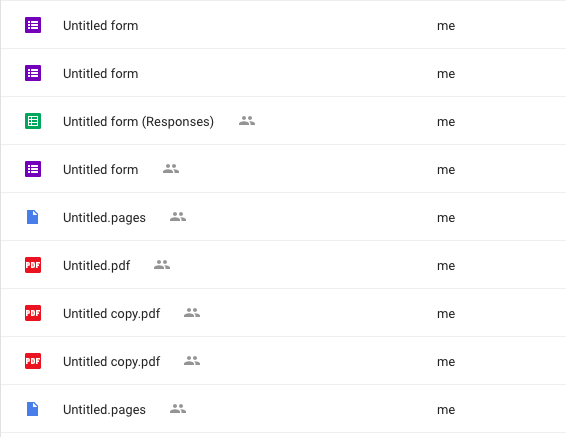This screenshot has width=566, height=437.
Task: Select the Untitled form name with shared badge
Action: click(x=101, y=170)
